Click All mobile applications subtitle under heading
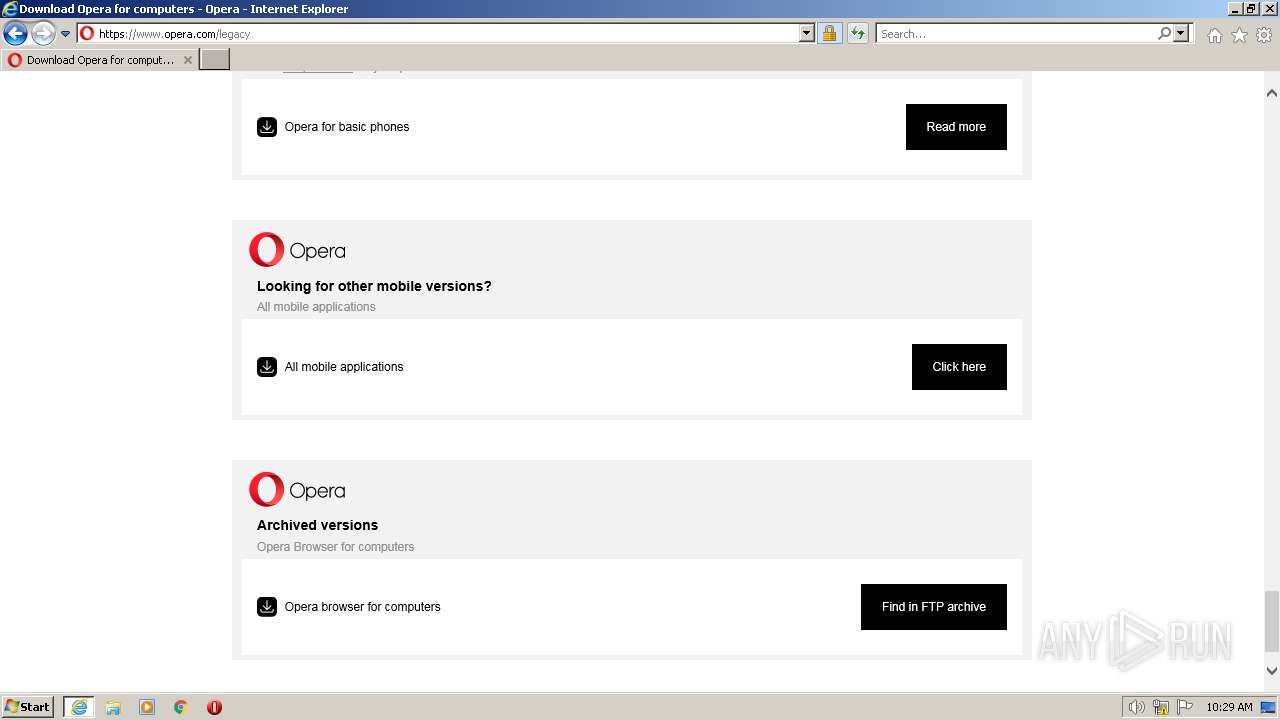This screenshot has height=720, width=1280. pos(316,307)
